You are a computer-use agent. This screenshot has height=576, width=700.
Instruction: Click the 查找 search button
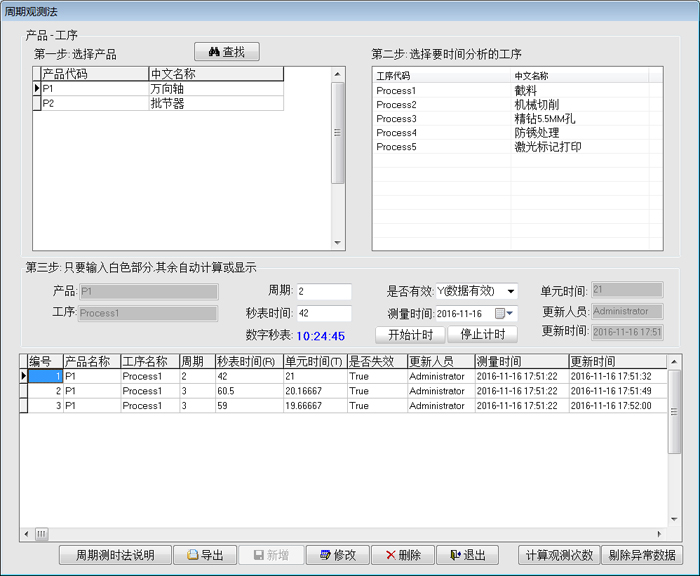(227, 52)
